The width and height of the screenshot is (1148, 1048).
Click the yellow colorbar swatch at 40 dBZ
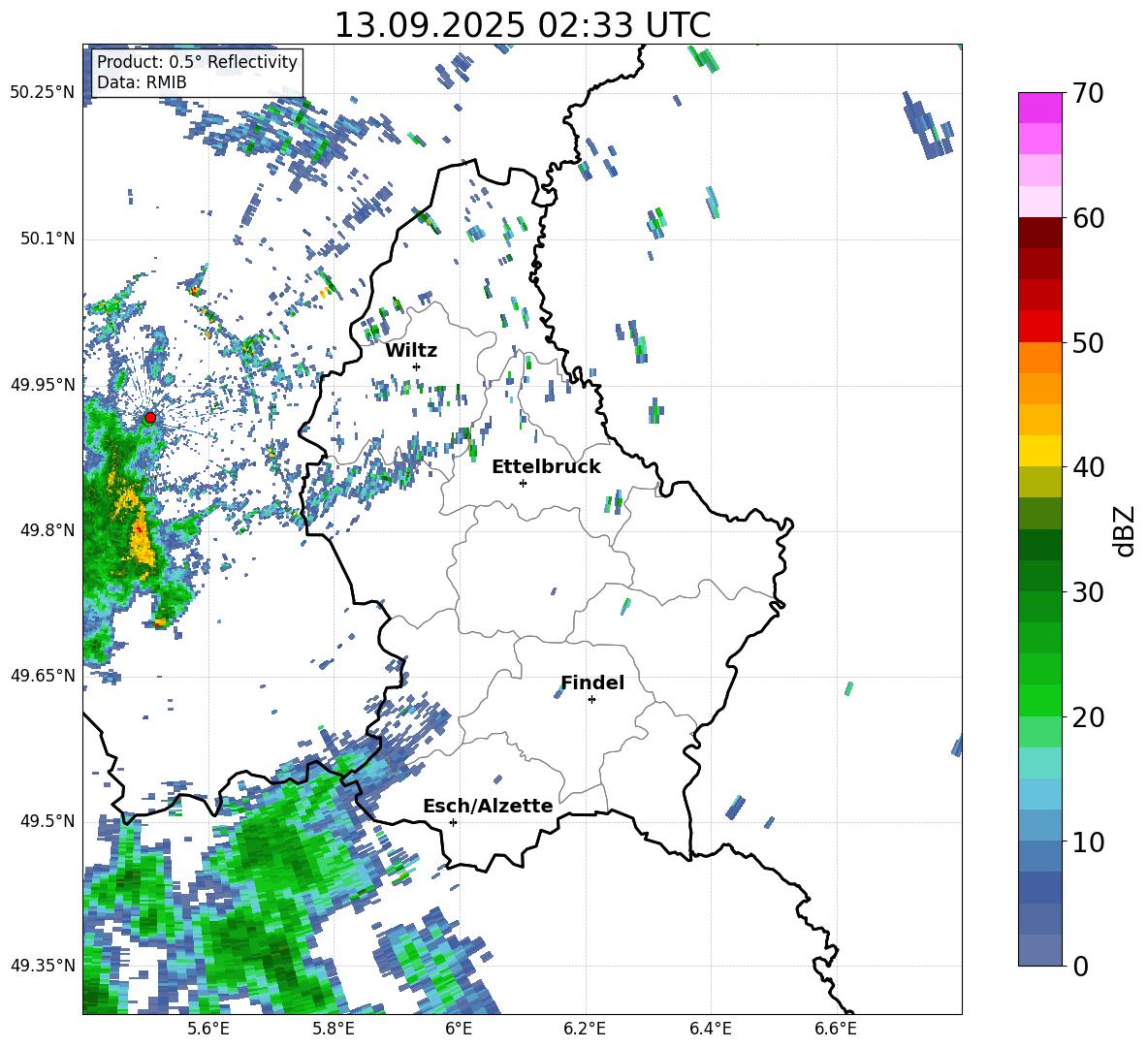[1039, 451]
